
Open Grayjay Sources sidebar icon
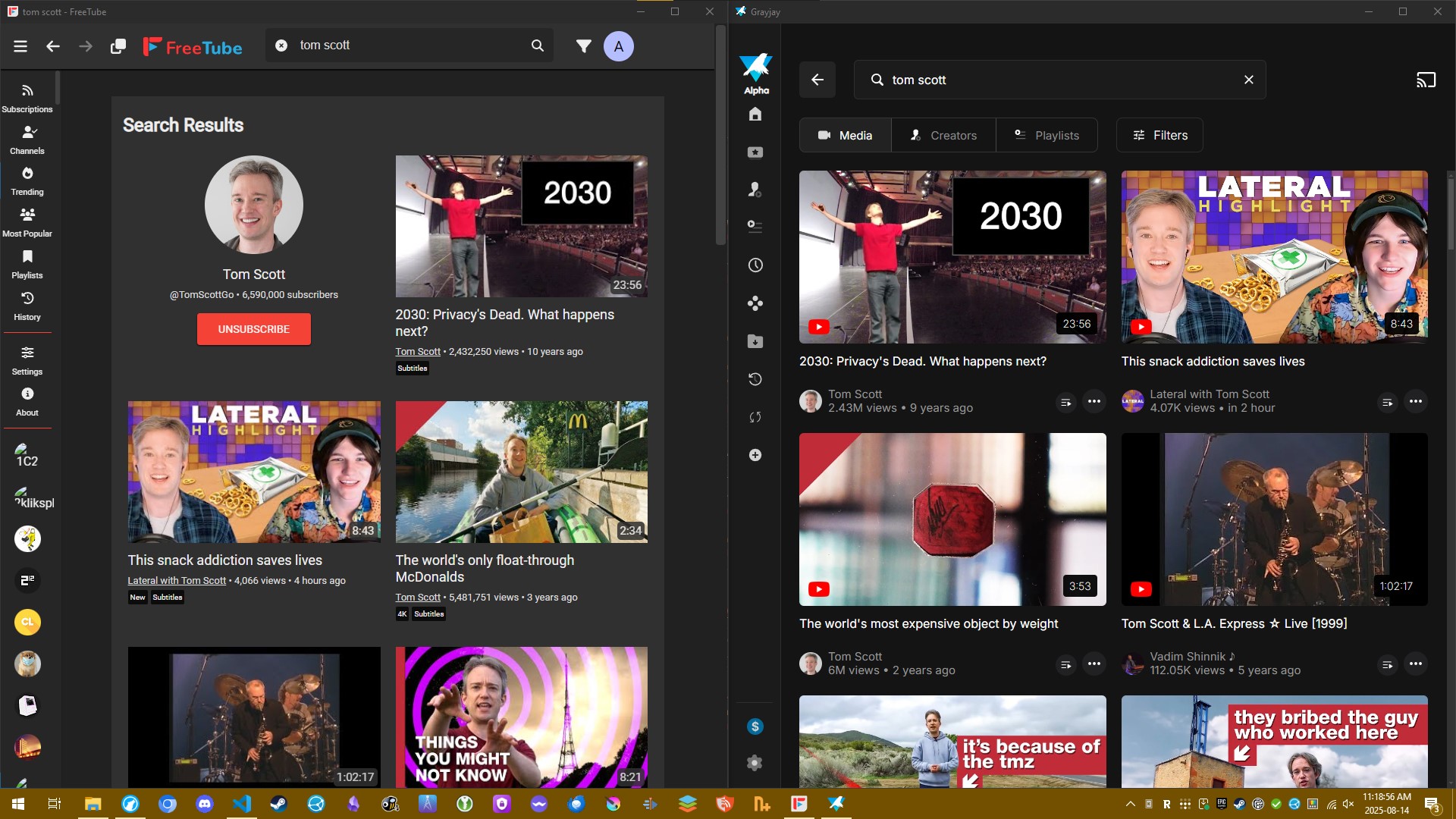(755, 303)
